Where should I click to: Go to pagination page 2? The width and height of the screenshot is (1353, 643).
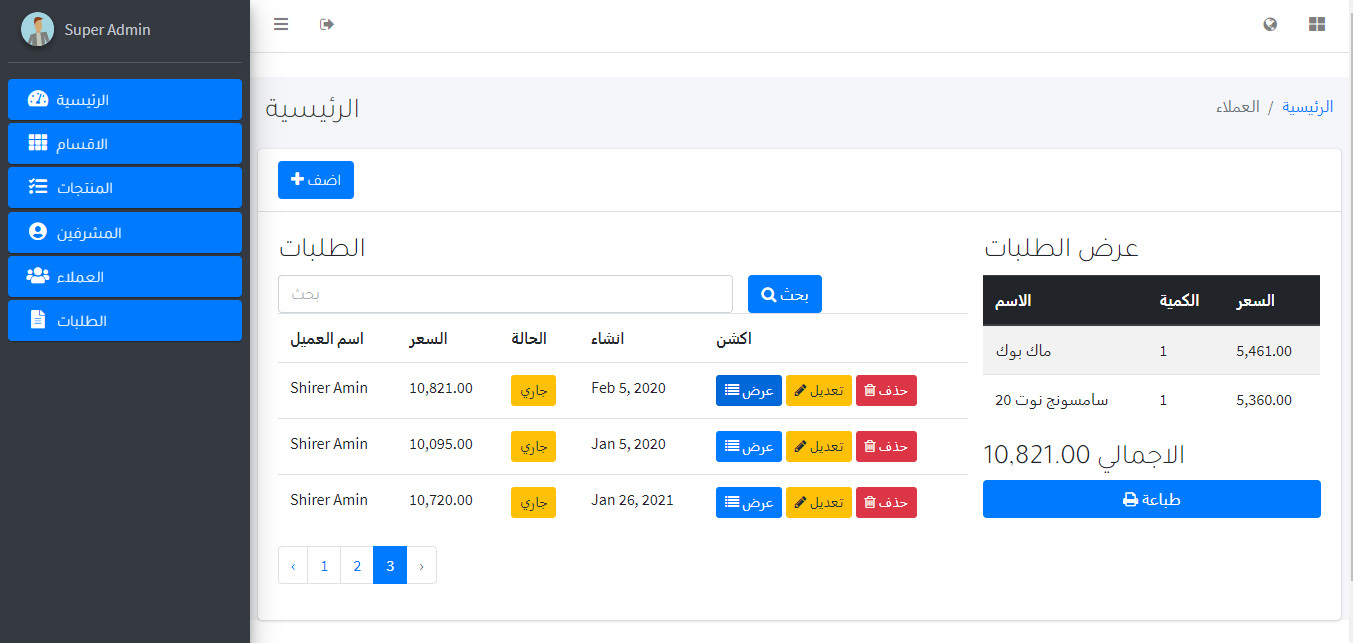pos(357,565)
